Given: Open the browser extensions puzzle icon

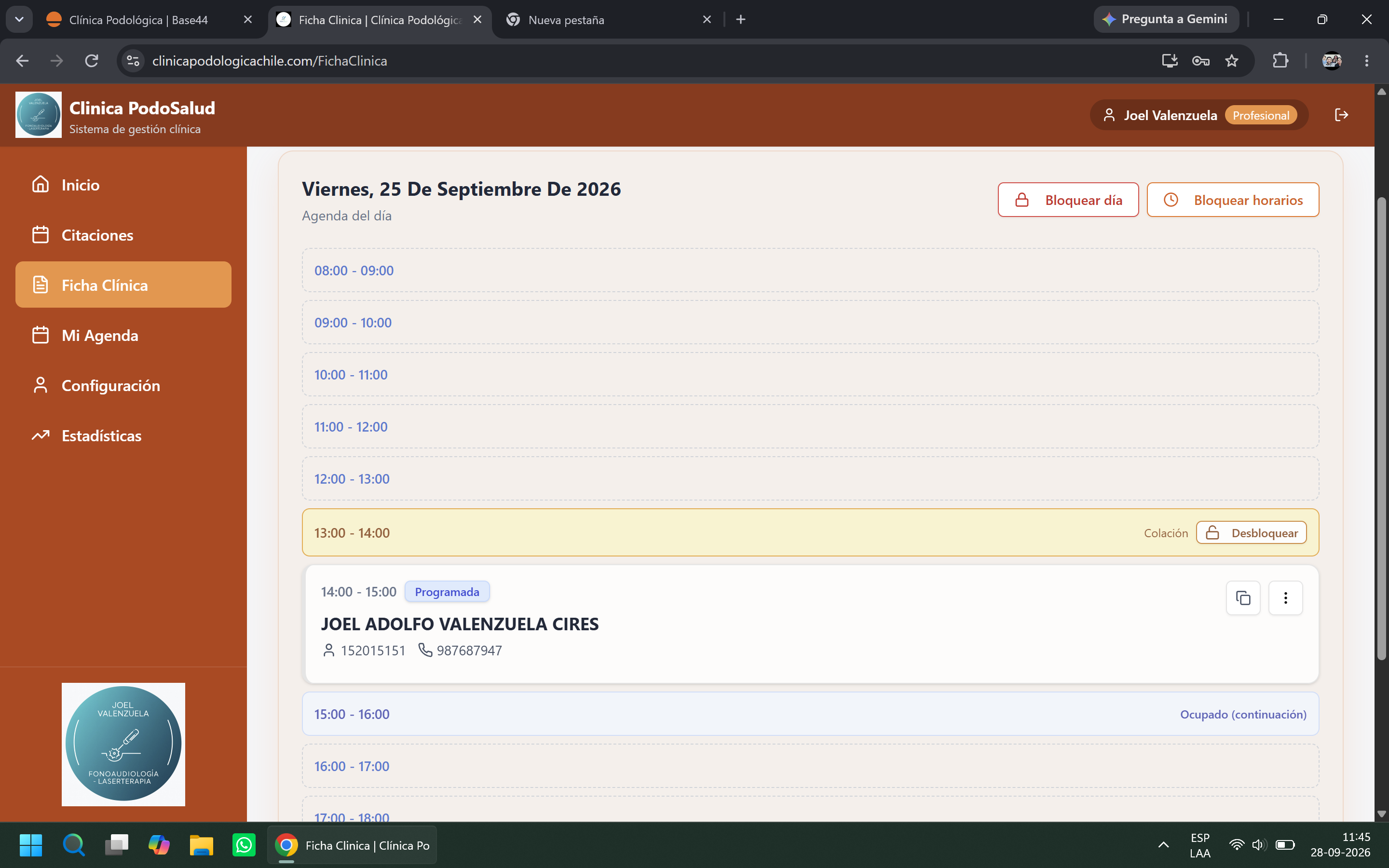Looking at the screenshot, I should pyautogui.click(x=1280, y=61).
